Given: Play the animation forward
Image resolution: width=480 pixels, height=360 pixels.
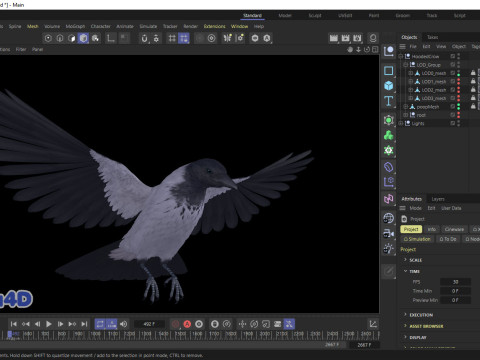Looking at the screenshot, I should point(49,324).
